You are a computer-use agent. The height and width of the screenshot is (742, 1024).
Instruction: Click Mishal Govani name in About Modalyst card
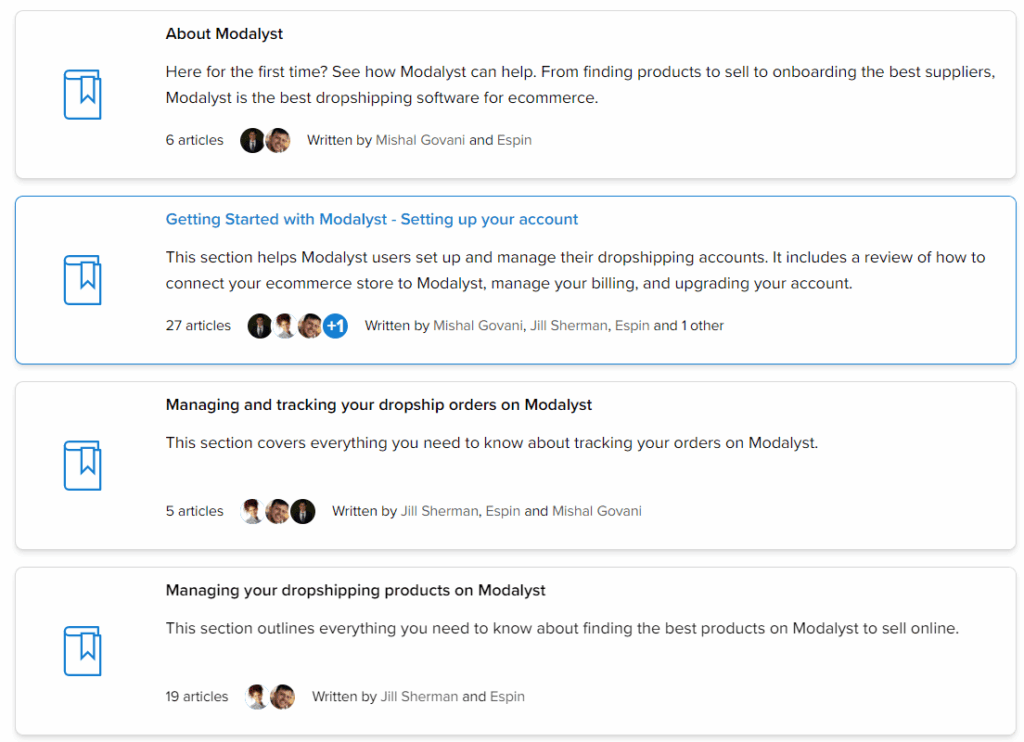click(x=421, y=140)
